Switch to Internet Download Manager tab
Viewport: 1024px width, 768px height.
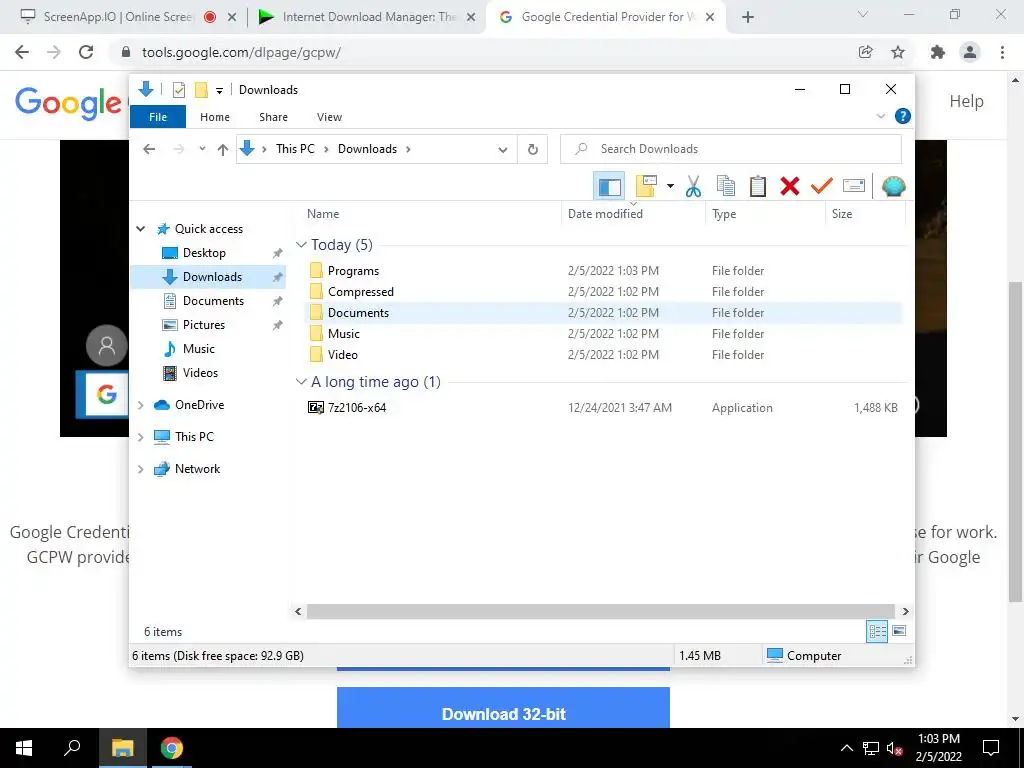coord(369,17)
